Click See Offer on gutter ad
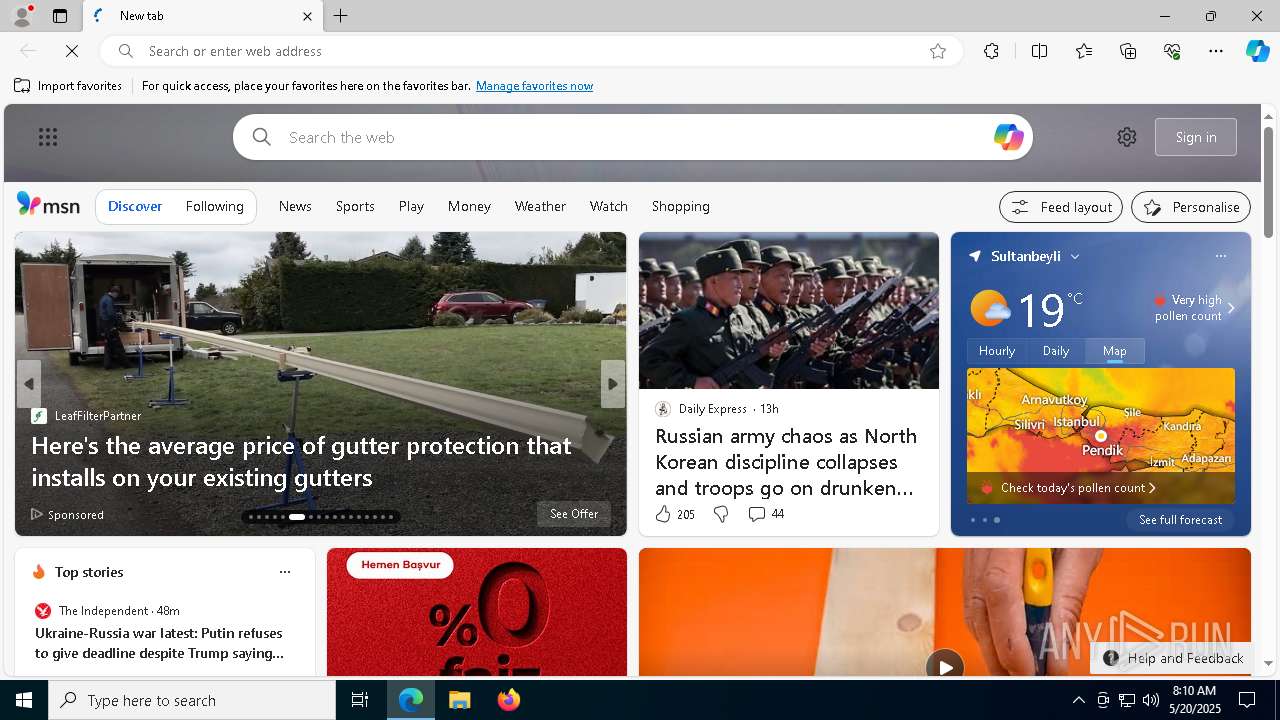 [574, 514]
